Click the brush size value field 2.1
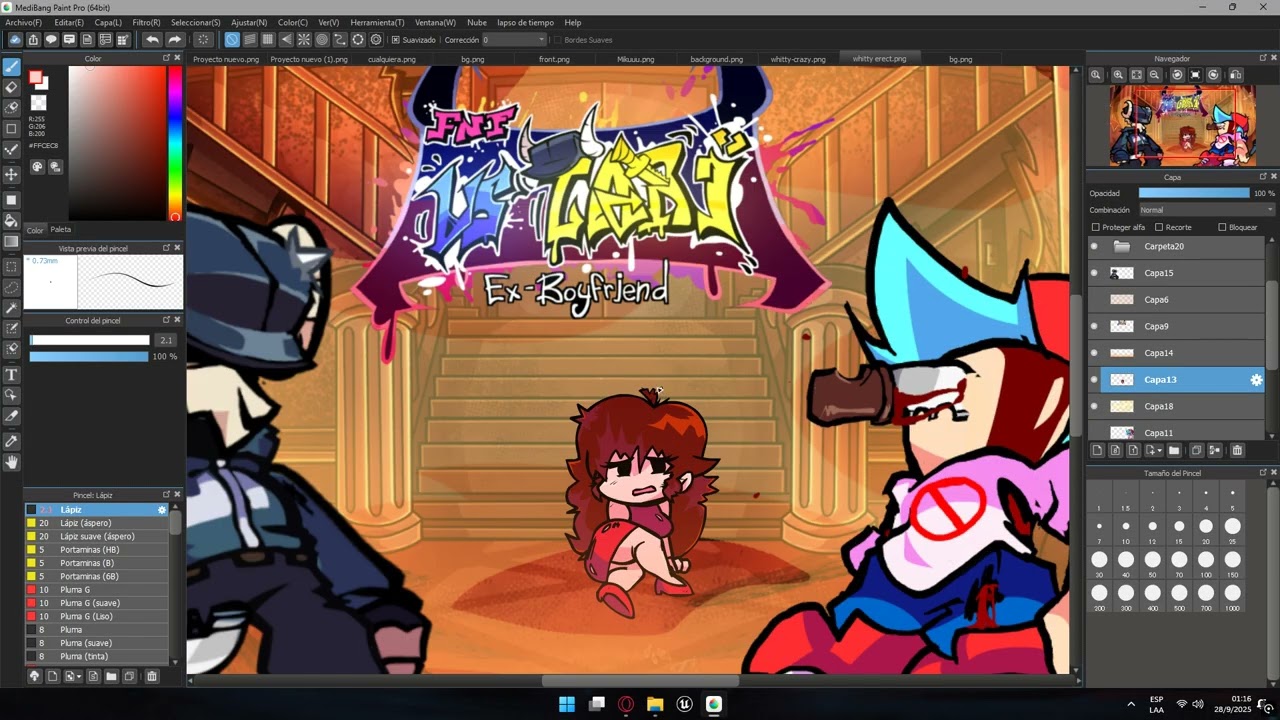1280x720 pixels. [x=166, y=341]
